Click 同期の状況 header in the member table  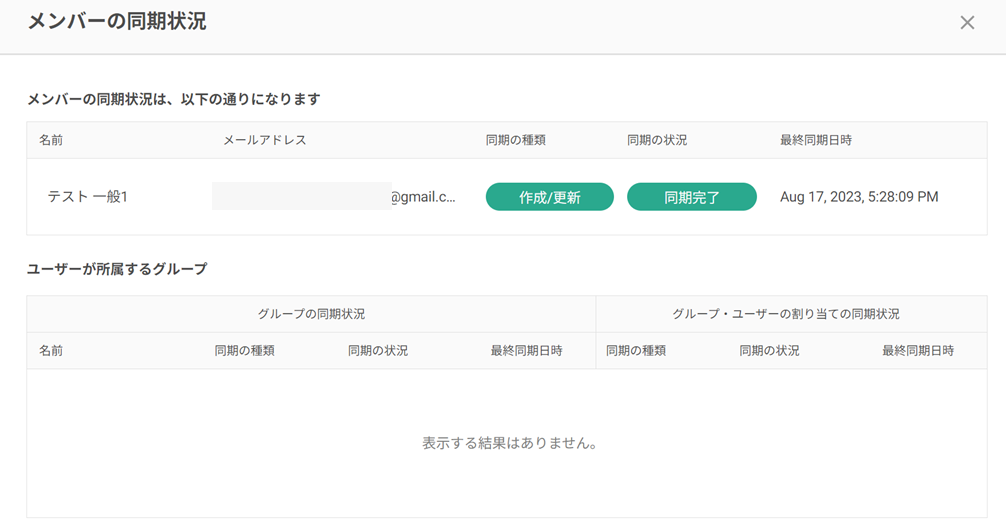pyautogui.click(x=656, y=140)
